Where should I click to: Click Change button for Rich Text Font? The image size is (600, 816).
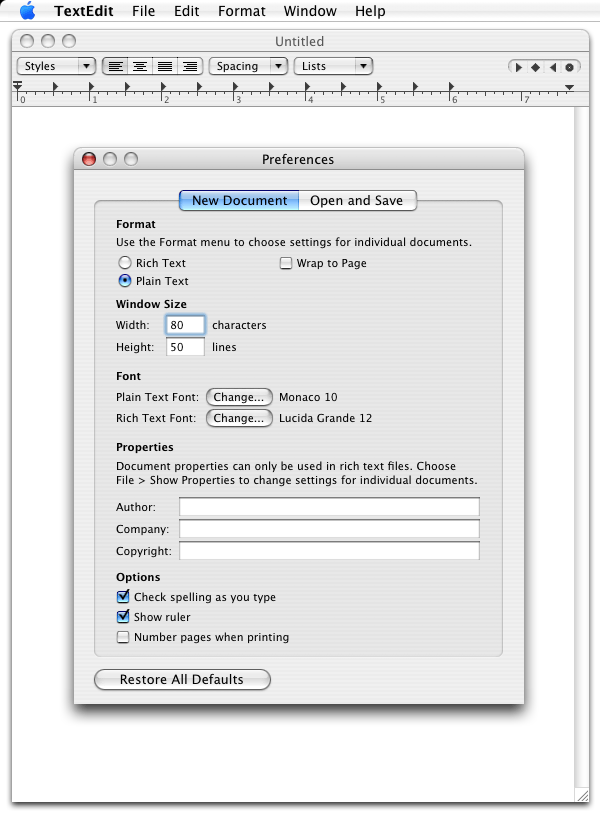pyautogui.click(x=239, y=418)
